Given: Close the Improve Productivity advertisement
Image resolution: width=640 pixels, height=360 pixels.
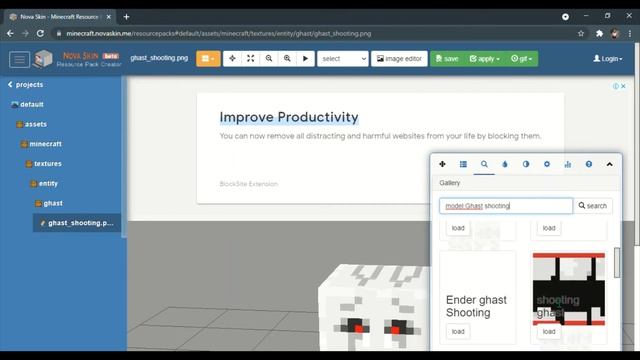Looking at the screenshot, I should (623, 86).
